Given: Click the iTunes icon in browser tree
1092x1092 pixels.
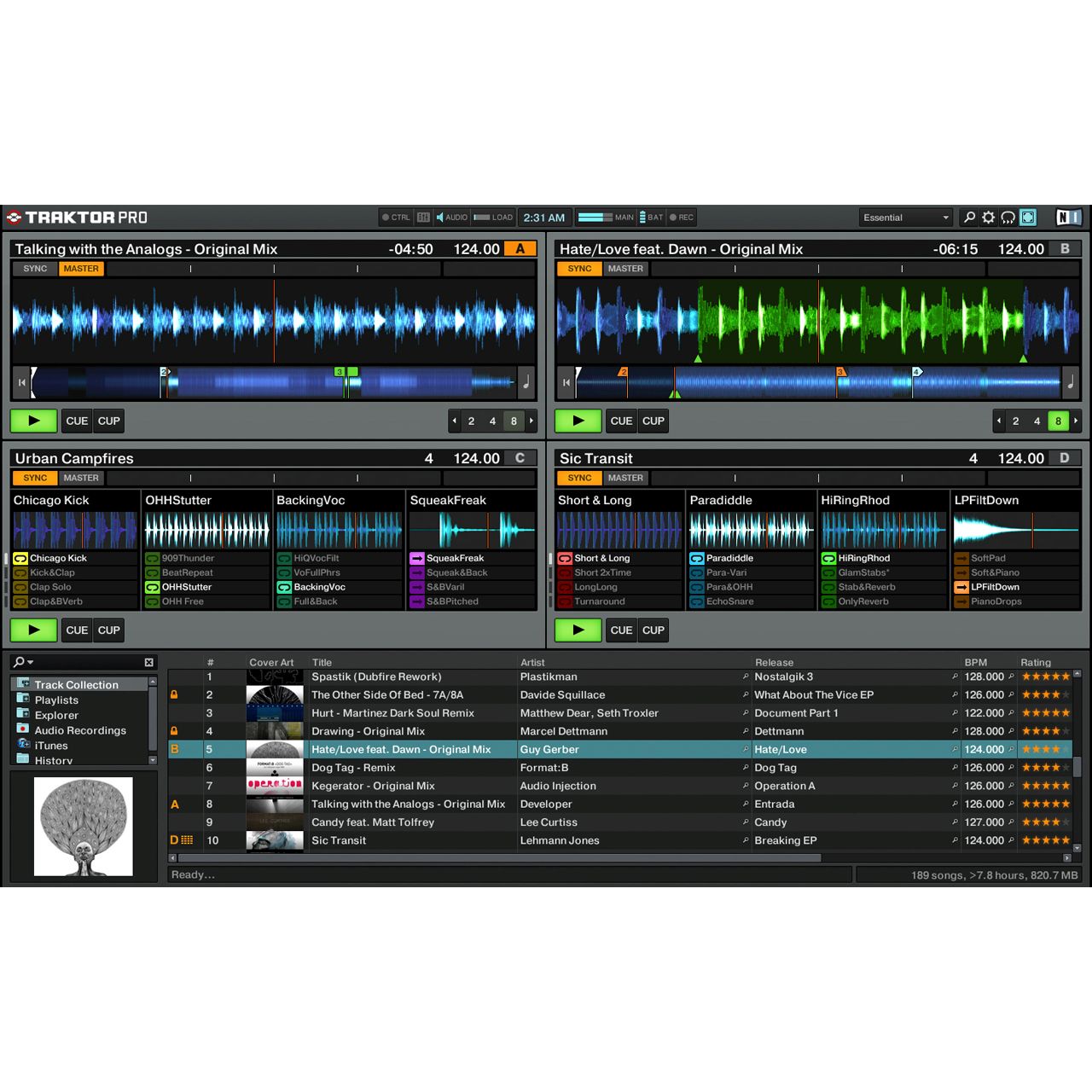Looking at the screenshot, I should tap(23, 745).
